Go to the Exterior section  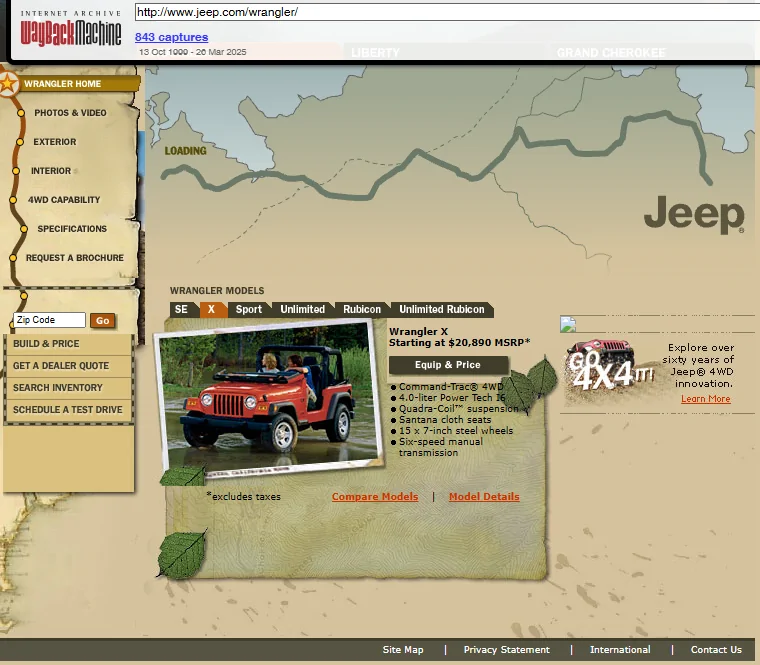(x=55, y=142)
